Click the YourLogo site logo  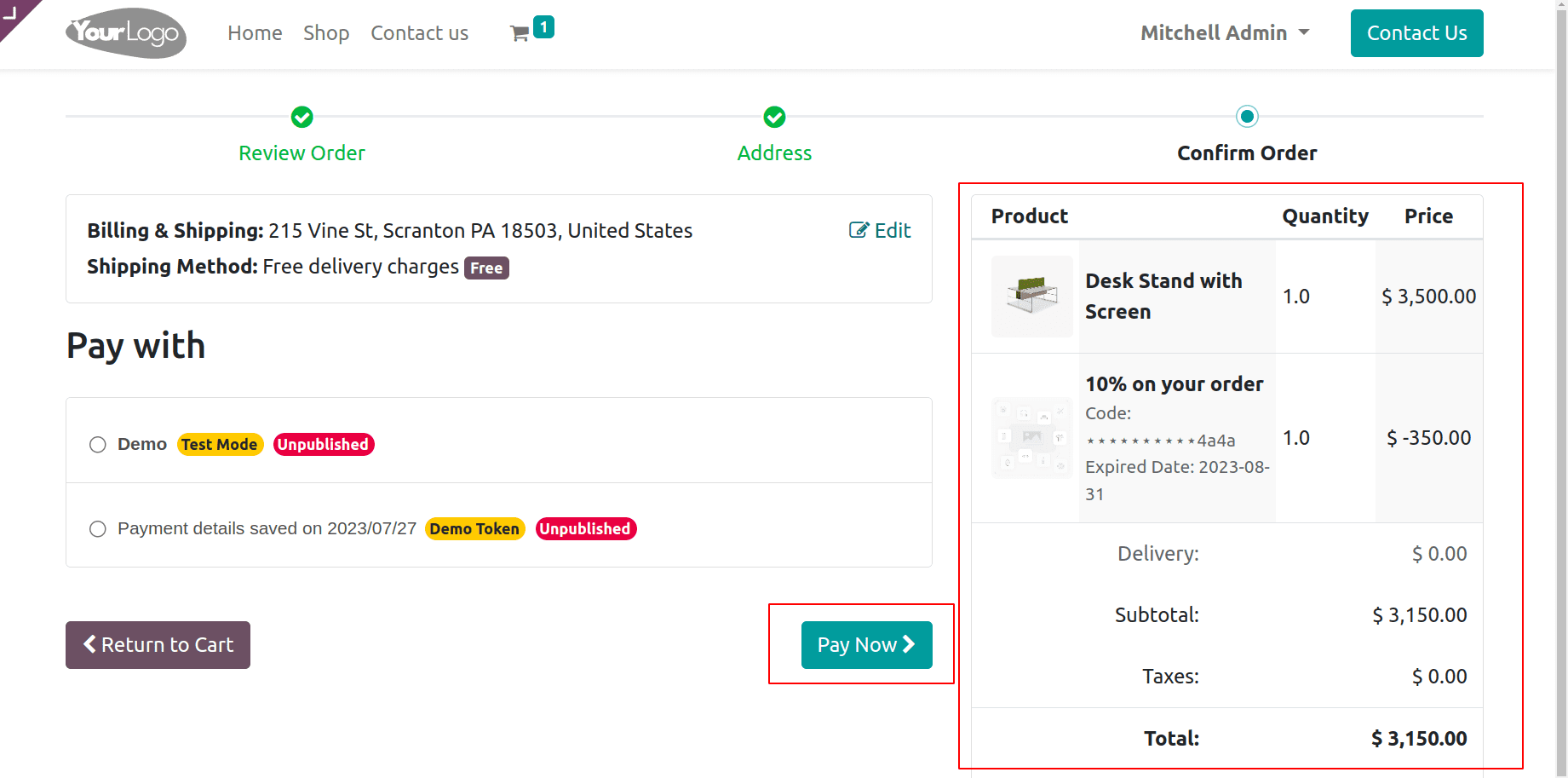126,33
